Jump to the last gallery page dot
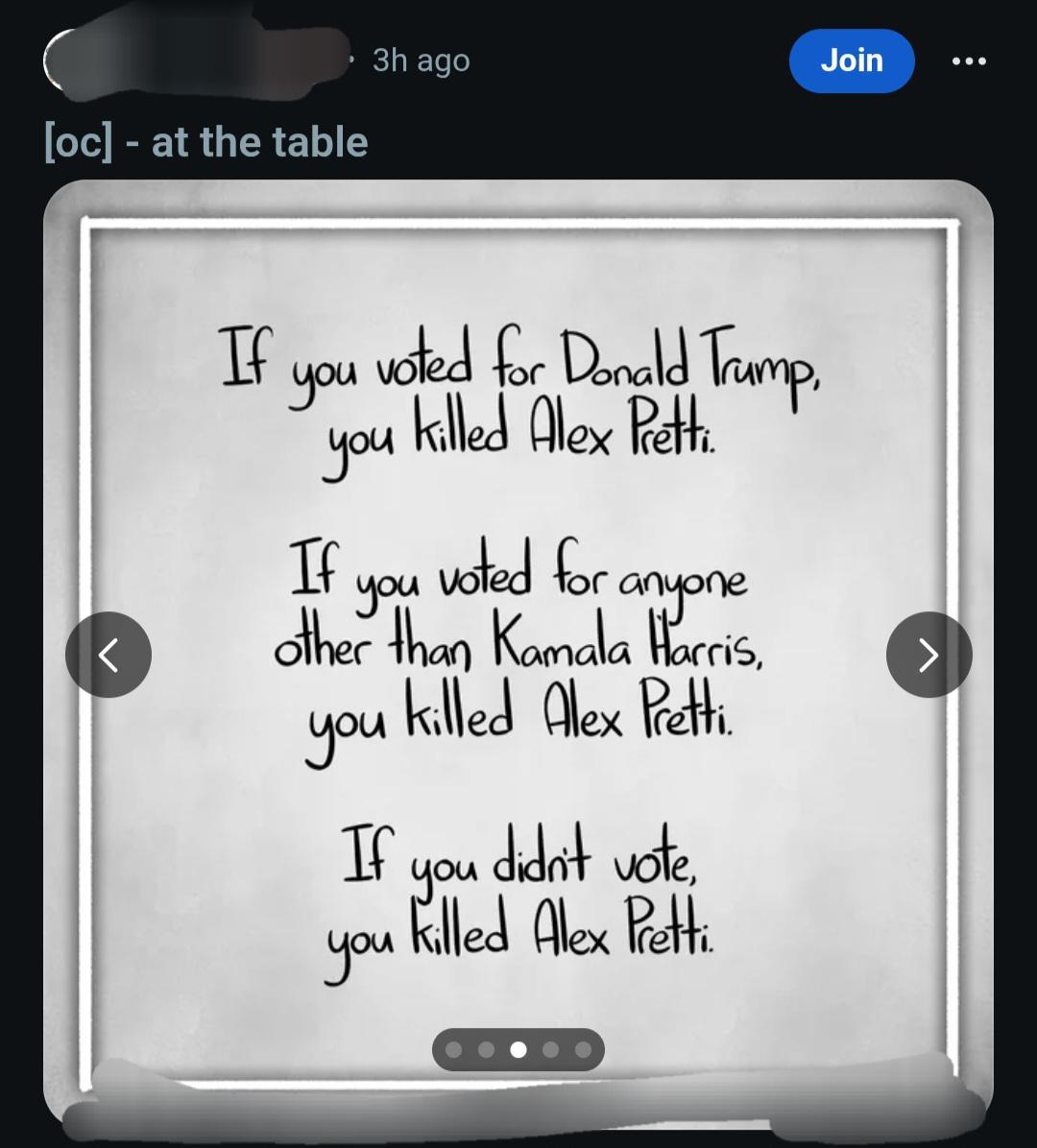The height and width of the screenshot is (1148, 1037). (583, 1050)
